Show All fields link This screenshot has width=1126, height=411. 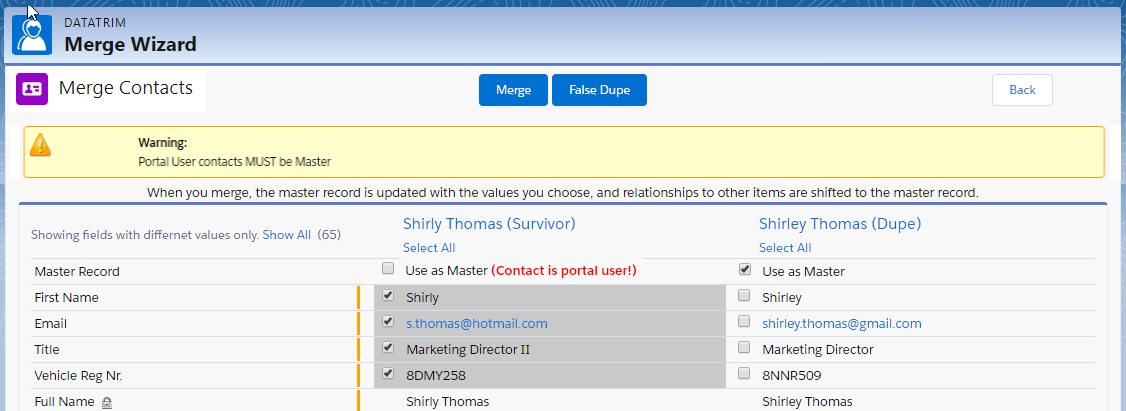pyautogui.click(x=287, y=235)
